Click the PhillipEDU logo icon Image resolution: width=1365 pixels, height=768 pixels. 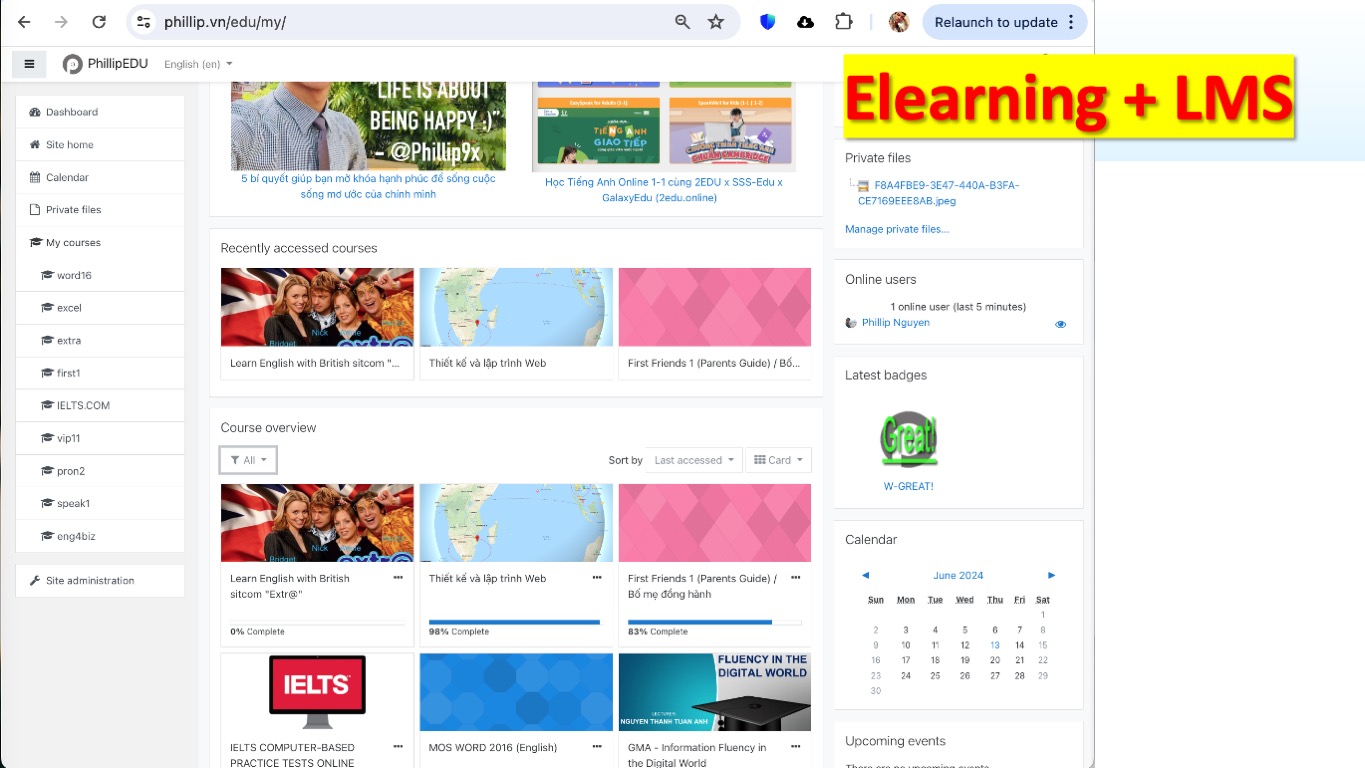tap(73, 64)
